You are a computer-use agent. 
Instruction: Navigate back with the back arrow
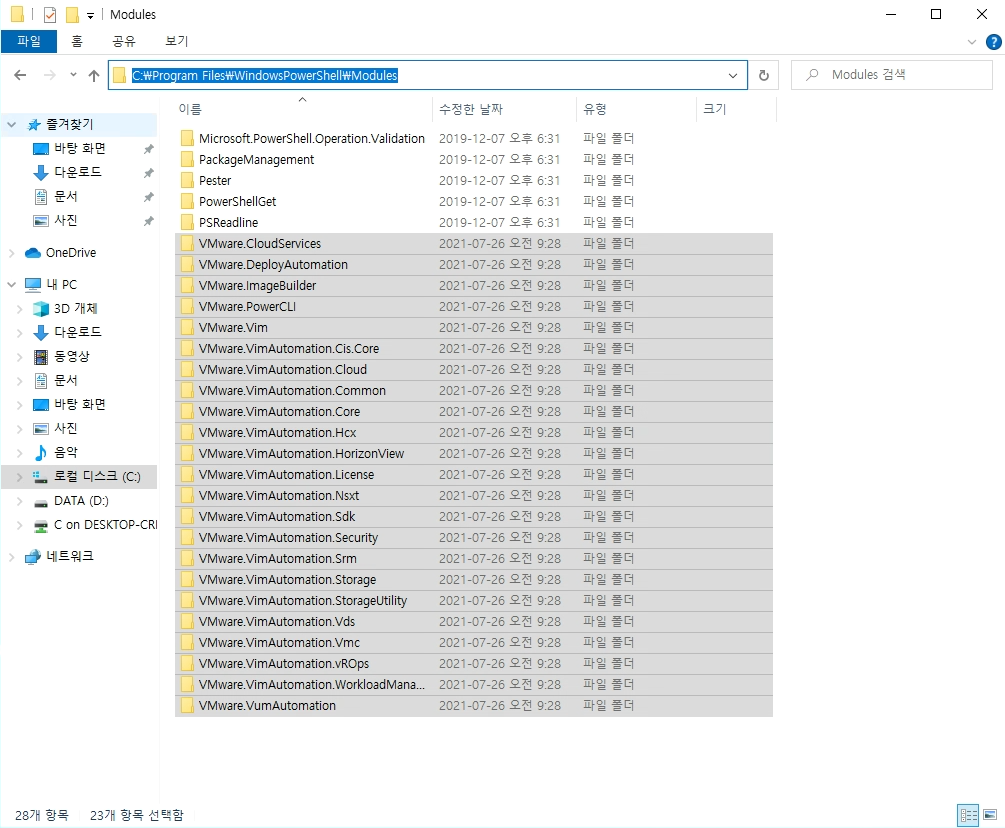(19, 74)
